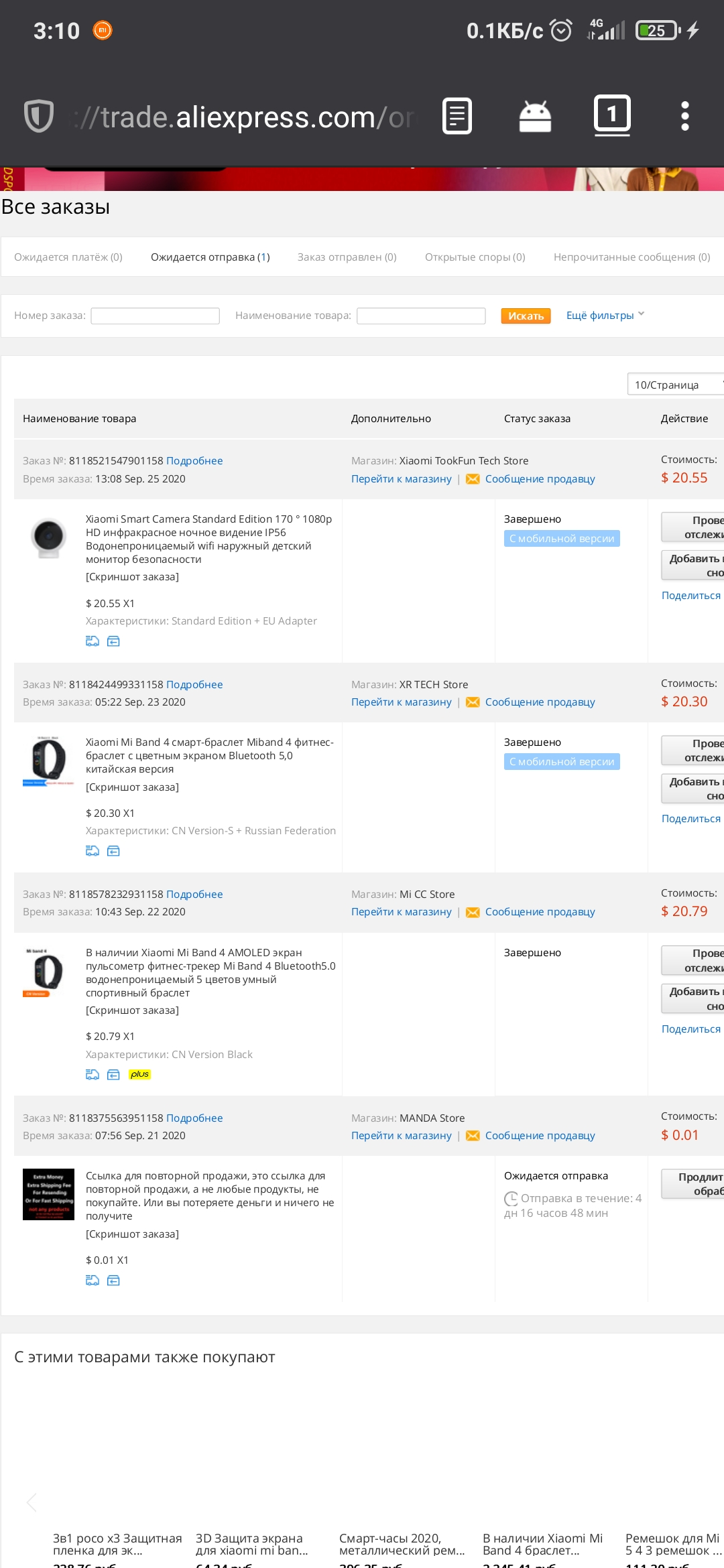Click the orange Искать search button
Image resolution: width=724 pixels, height=1568 pixels.
pos(526,316)
